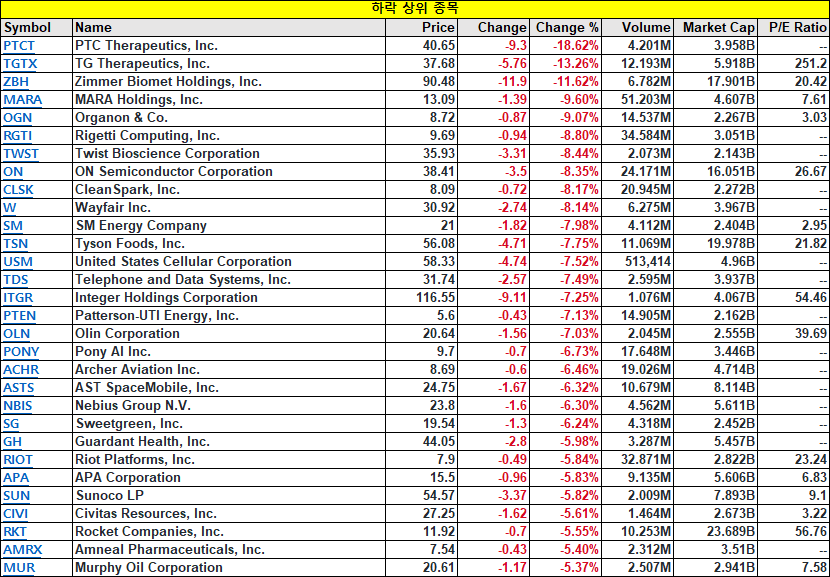Click the Symbol column header
The image size is (830, 577).
[36, 28]
